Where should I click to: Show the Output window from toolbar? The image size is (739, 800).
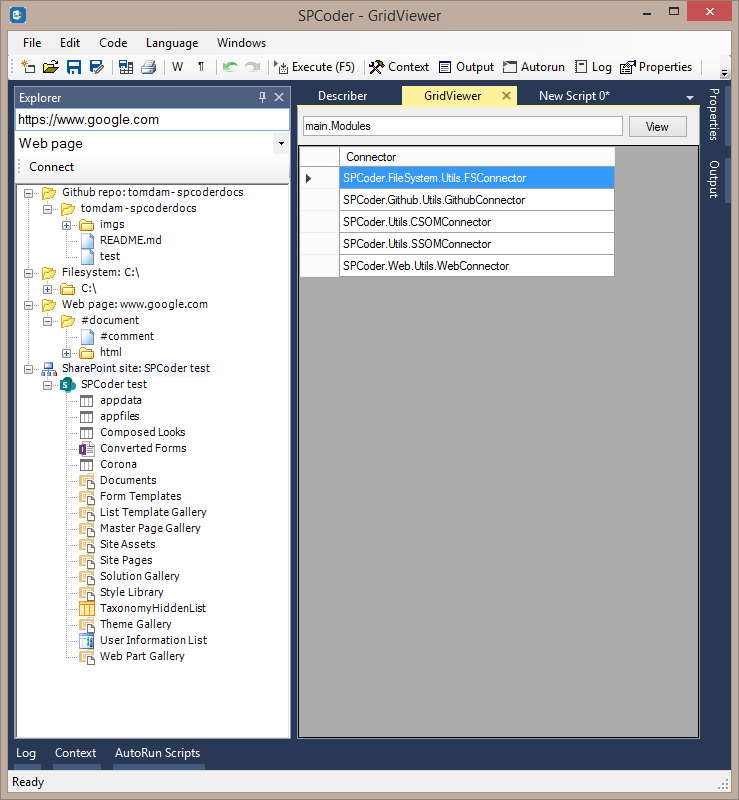tap(466, 67)
